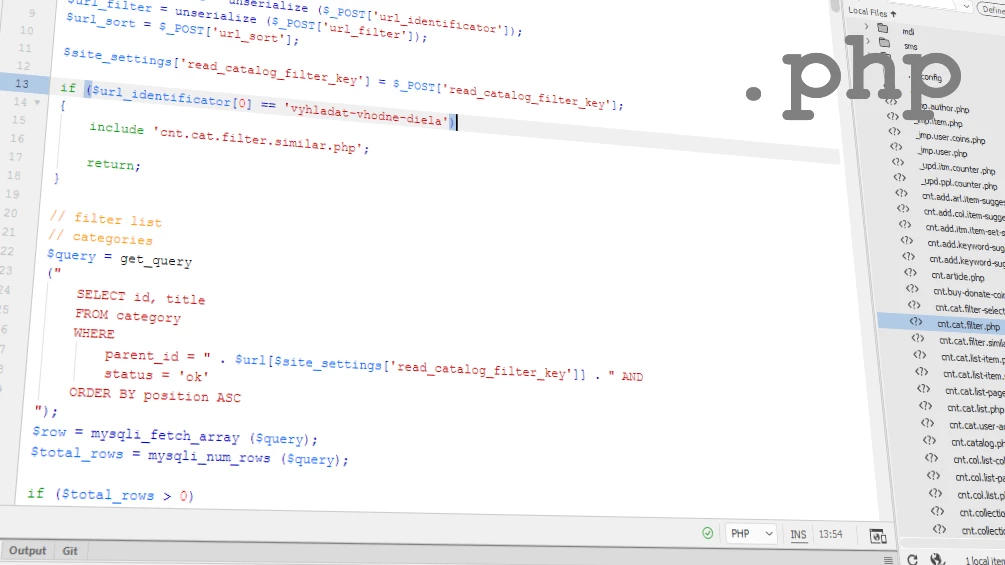Viewport: 1005px width, 565px height.
Task: Click PHP file icon beside _upd.ppl.counter.php
Action: coord(900,177)
